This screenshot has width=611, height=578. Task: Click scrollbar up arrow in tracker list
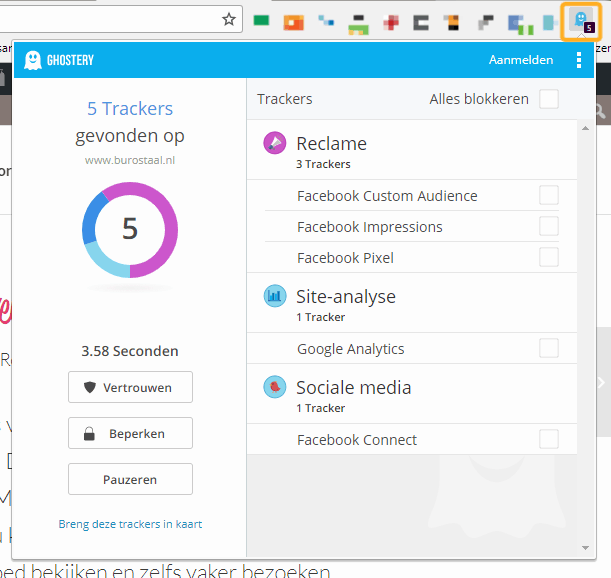(x=585, y=128)
